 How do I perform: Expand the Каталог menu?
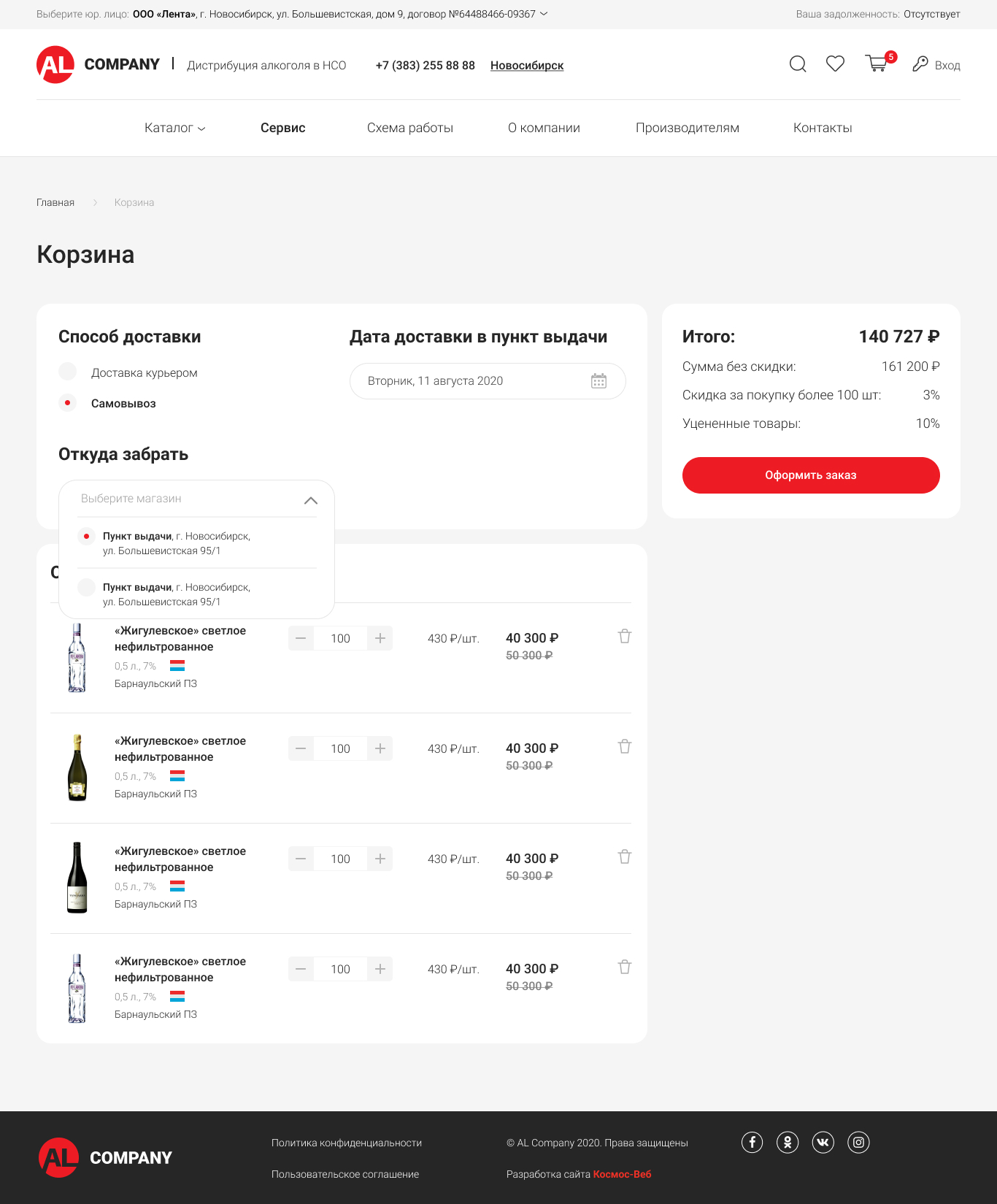174,128
